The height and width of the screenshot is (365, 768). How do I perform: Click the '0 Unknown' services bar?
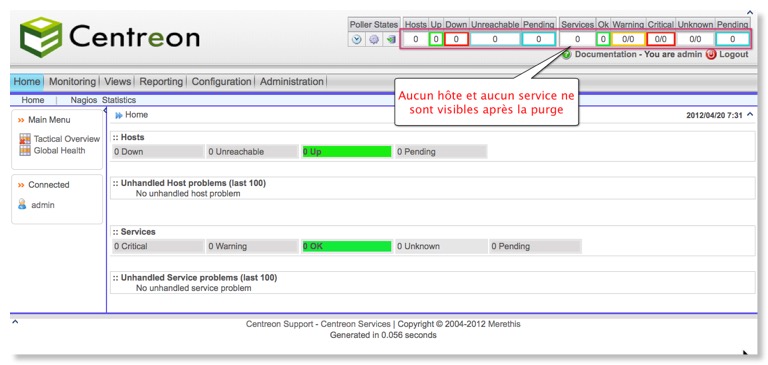click(x=441, y=246)
